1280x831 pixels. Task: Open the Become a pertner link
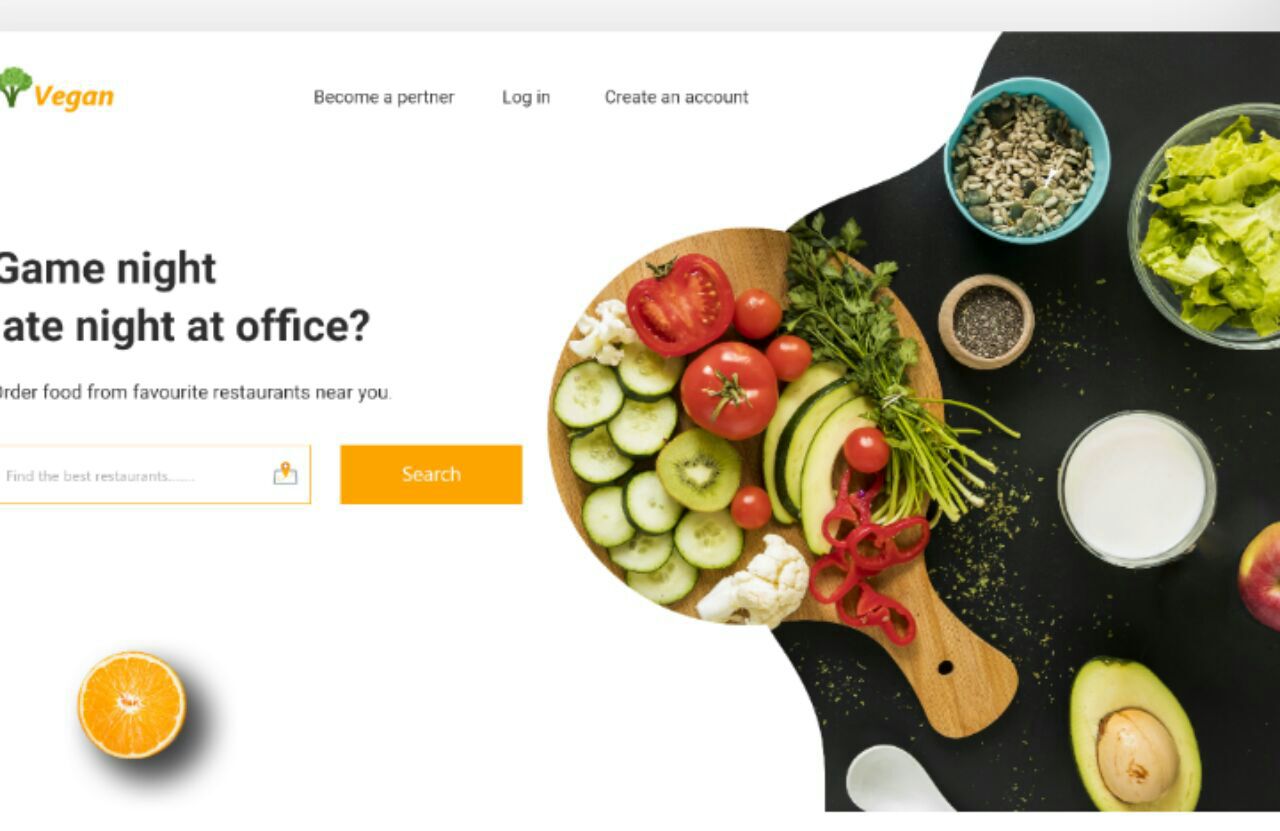(384, 97)
